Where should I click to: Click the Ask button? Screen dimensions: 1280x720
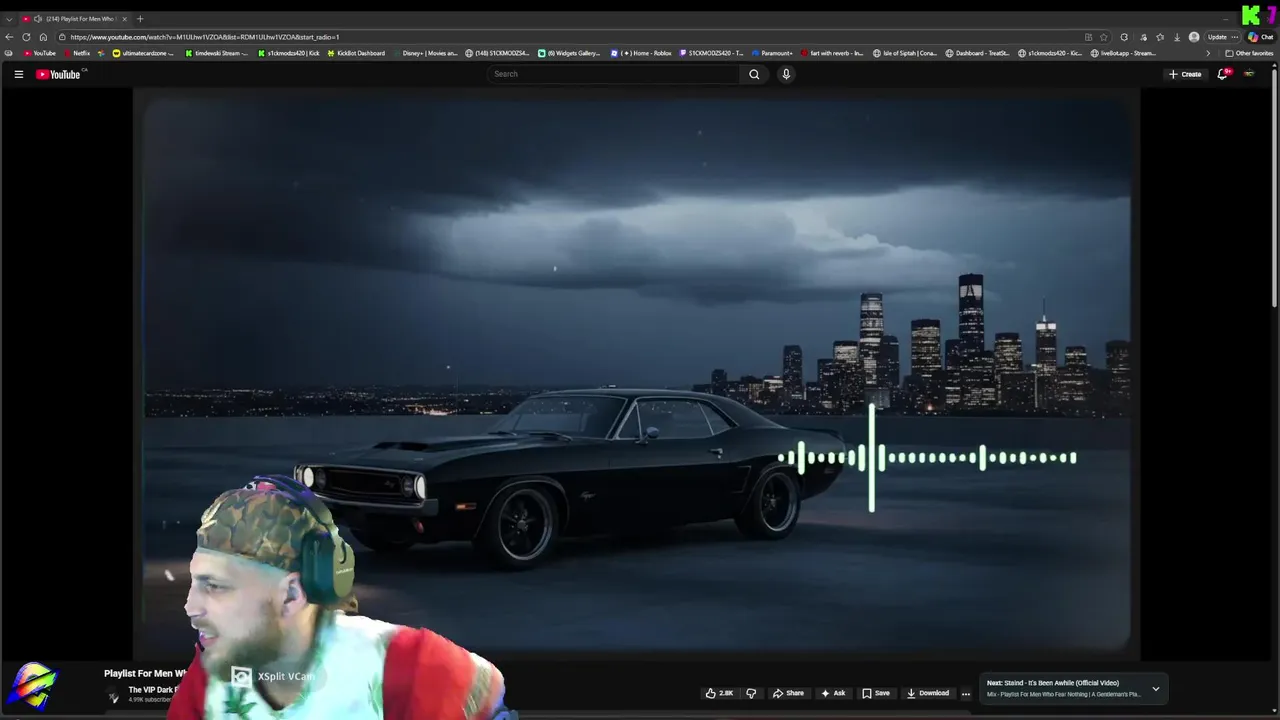coord(833,693)
